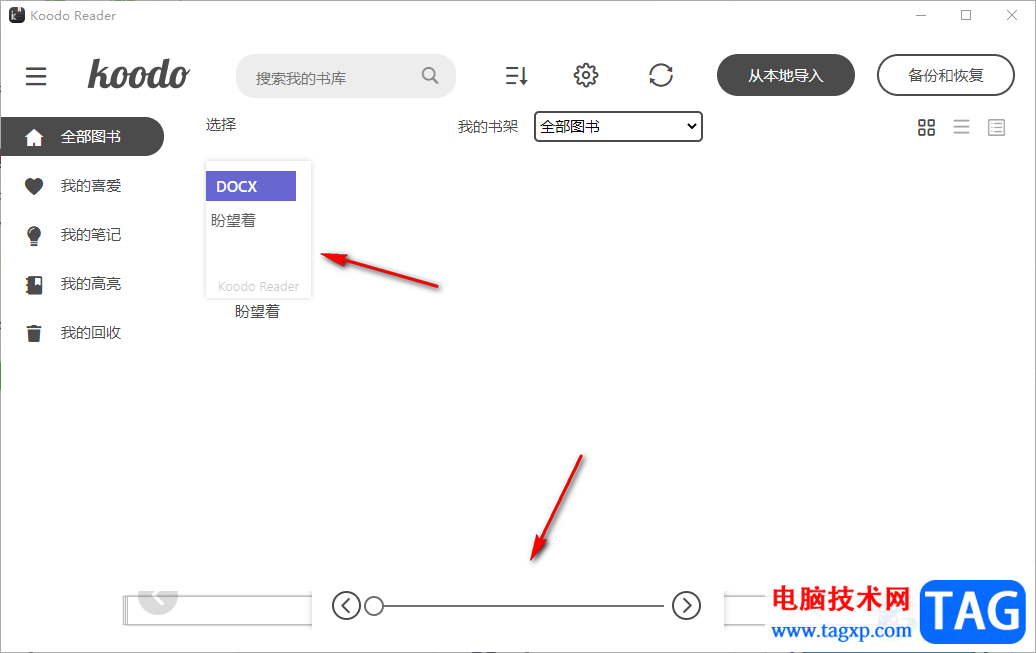
Task: Switch to cover detail view
Action: 996,128
